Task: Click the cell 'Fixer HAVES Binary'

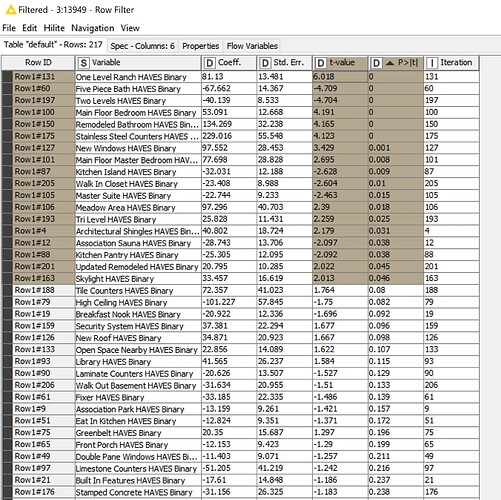Action: [x=138, y=397]
